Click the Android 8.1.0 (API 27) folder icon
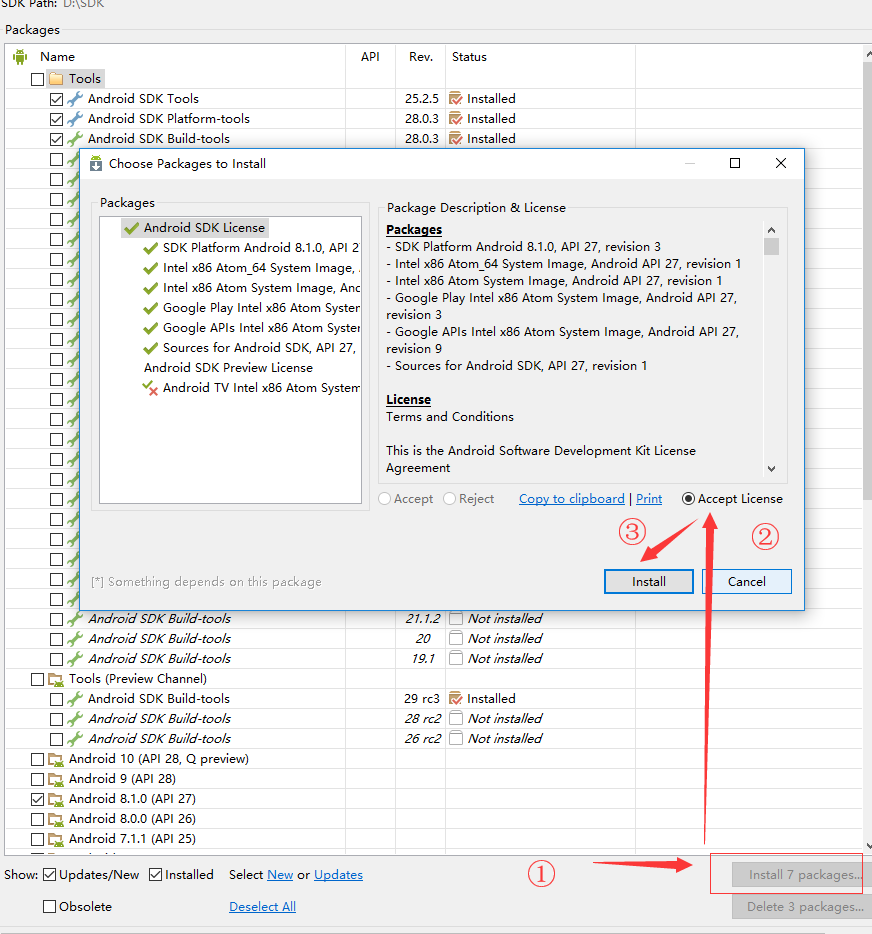 pos(56,799)
